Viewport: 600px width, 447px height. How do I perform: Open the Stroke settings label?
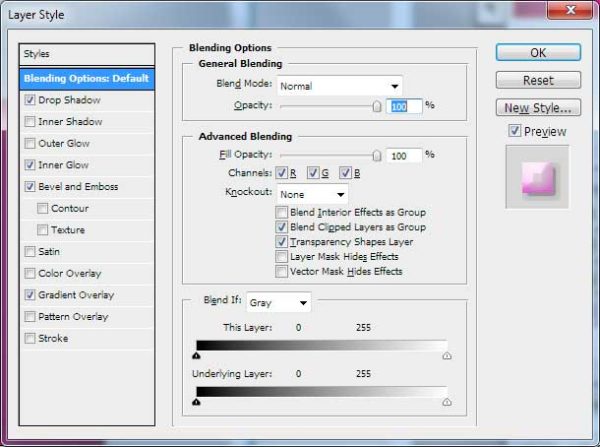[53, 339]
